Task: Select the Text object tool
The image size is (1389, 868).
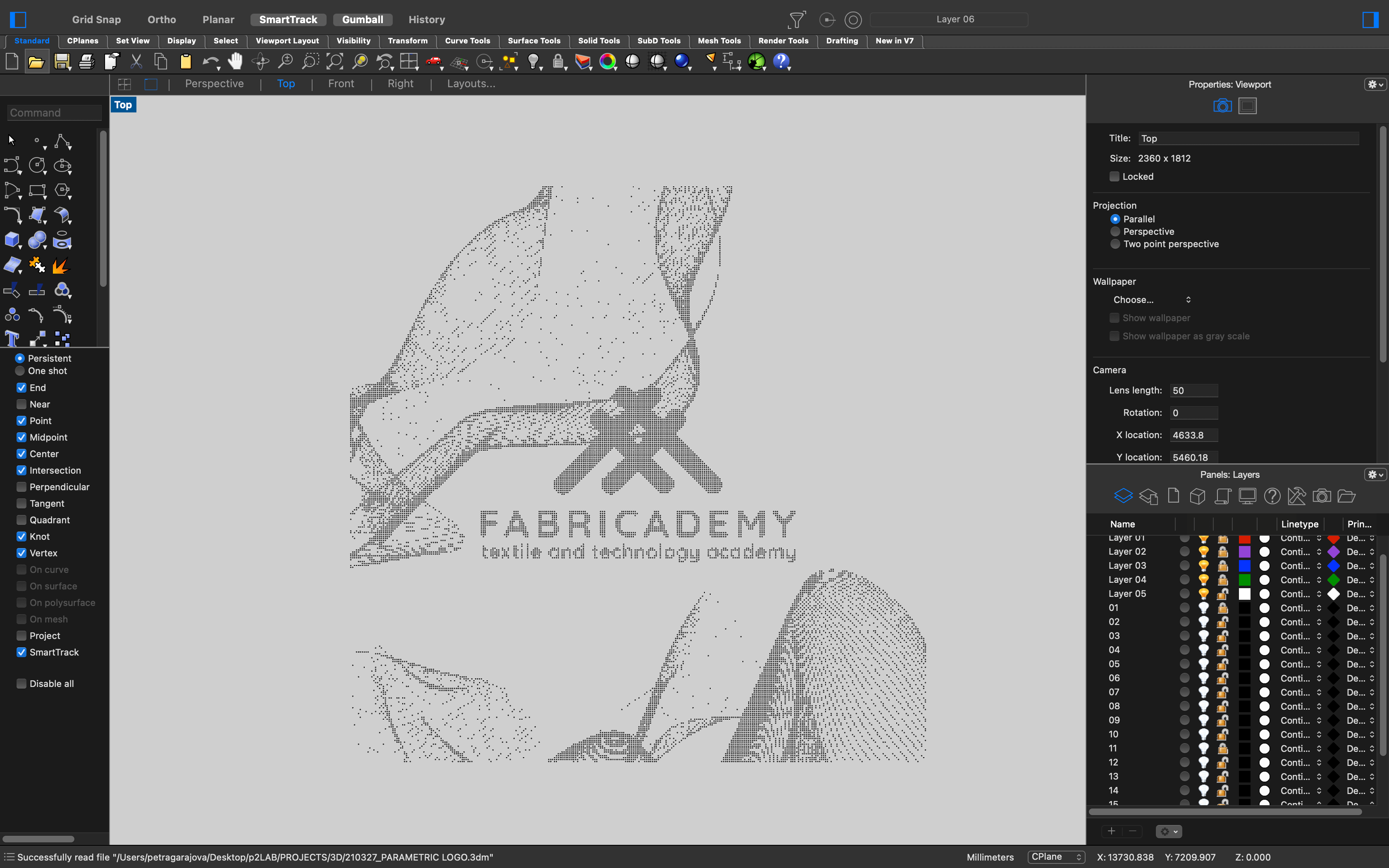Action: point(12,339)
